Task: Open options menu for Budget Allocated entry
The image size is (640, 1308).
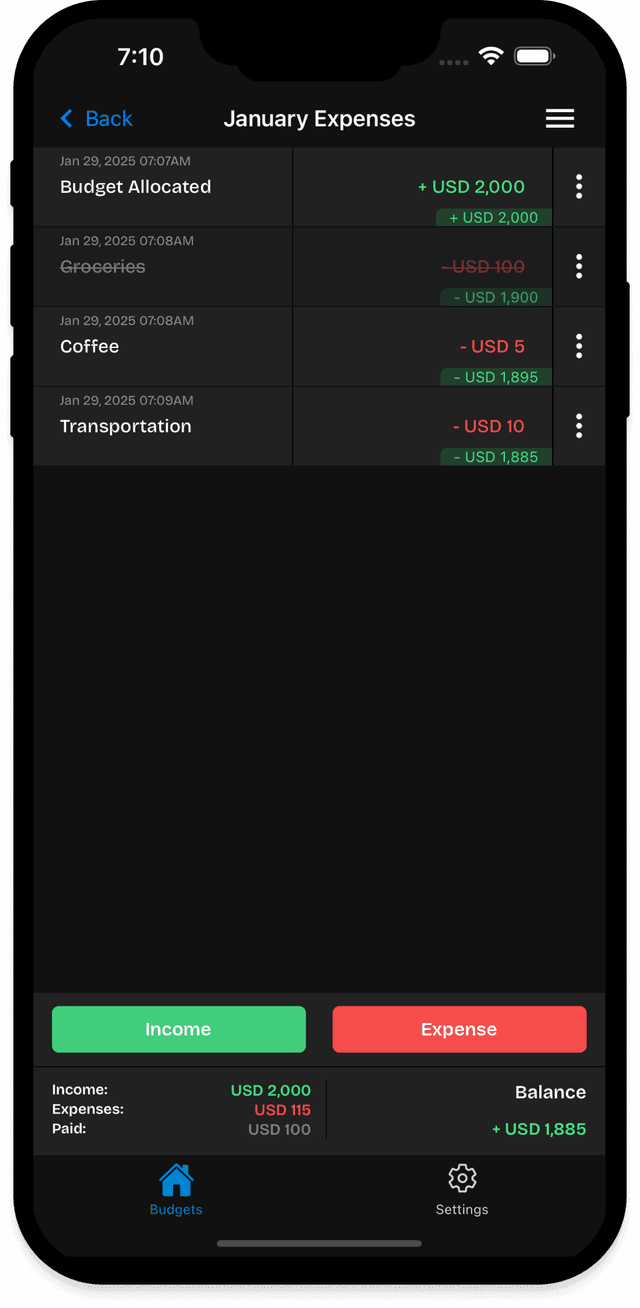Action: [579, 186]
